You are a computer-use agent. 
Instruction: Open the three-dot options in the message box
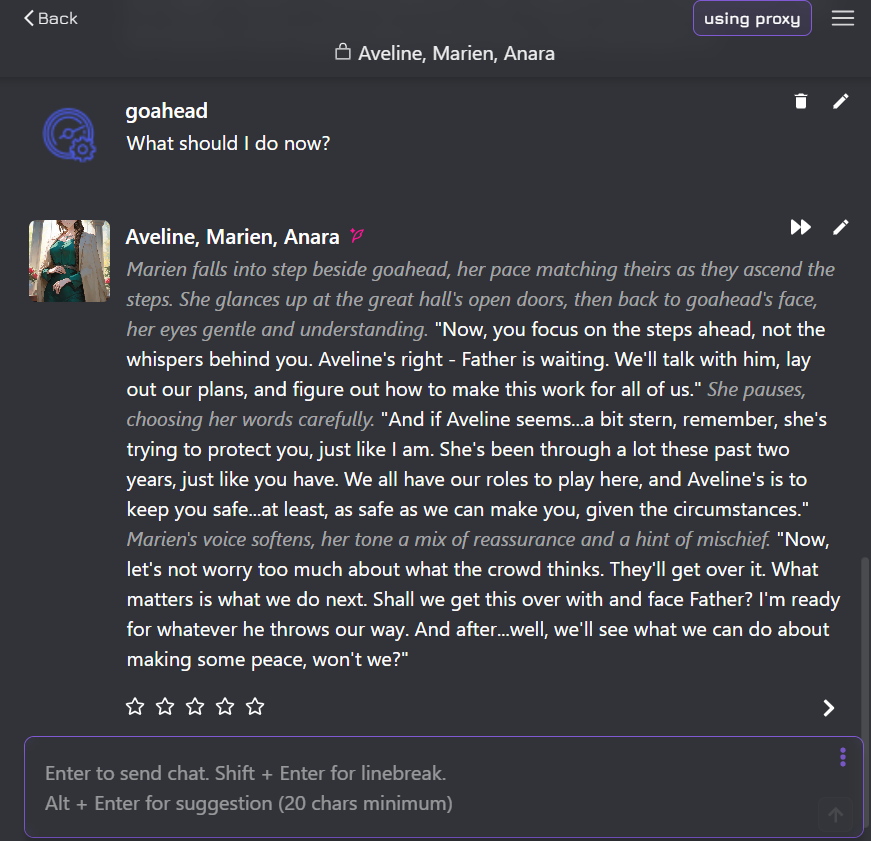(x=842, y=757)
